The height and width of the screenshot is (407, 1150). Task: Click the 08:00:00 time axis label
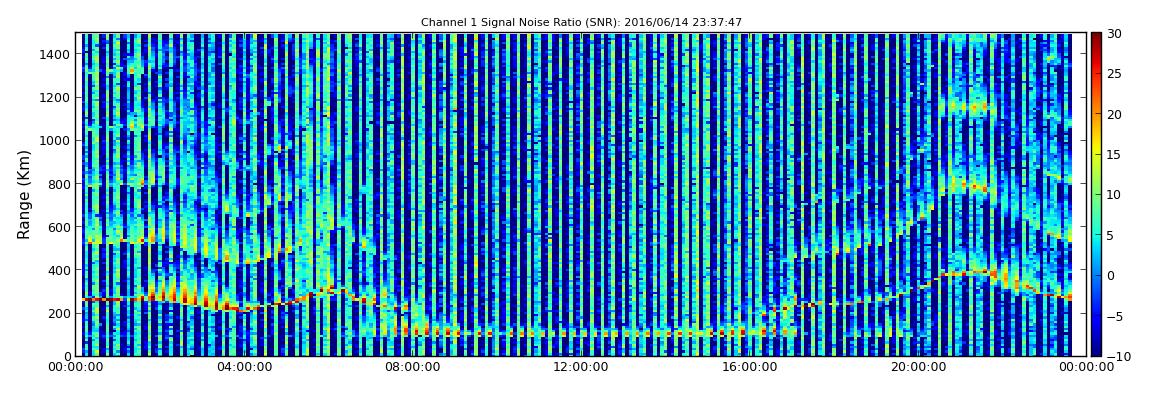413,367
